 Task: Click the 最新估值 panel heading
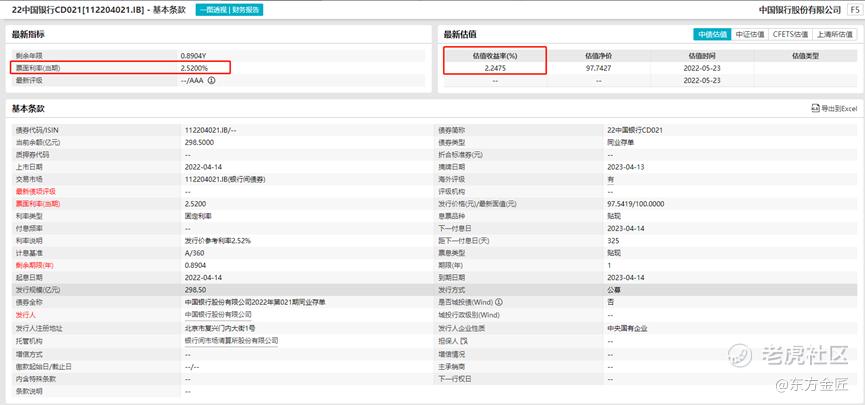[x=460, y=34]
